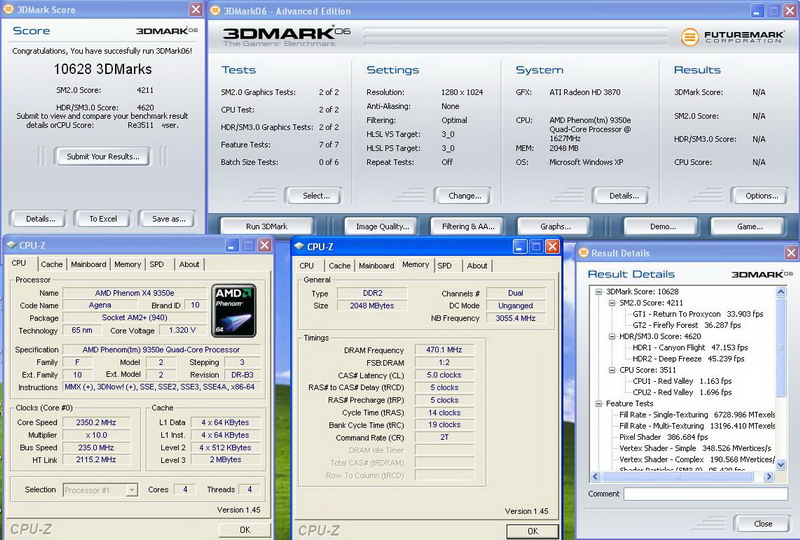Click Submit Your Results button
Viewport: 800px width, 540px height.
coord(103,157)
